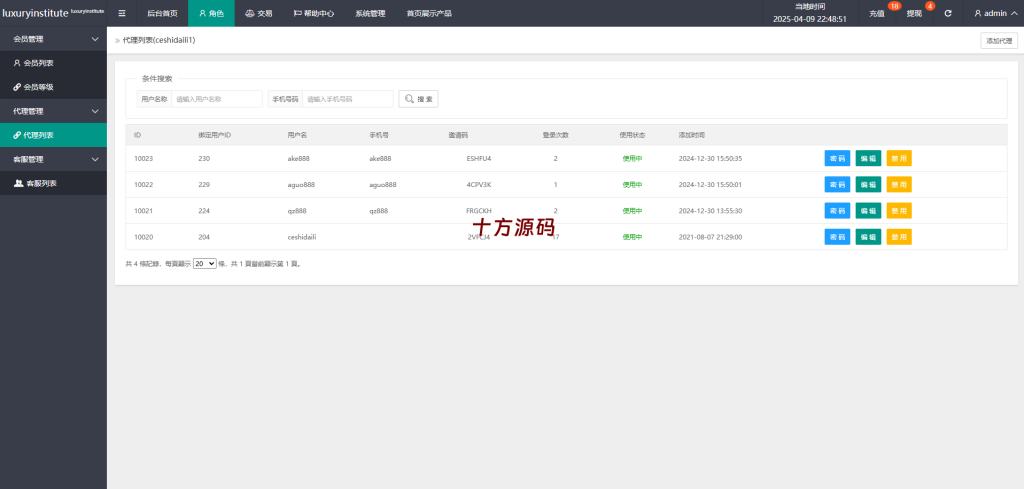Click the username cell ceshidaili
Screen dimensions: 1024x489
302,237
